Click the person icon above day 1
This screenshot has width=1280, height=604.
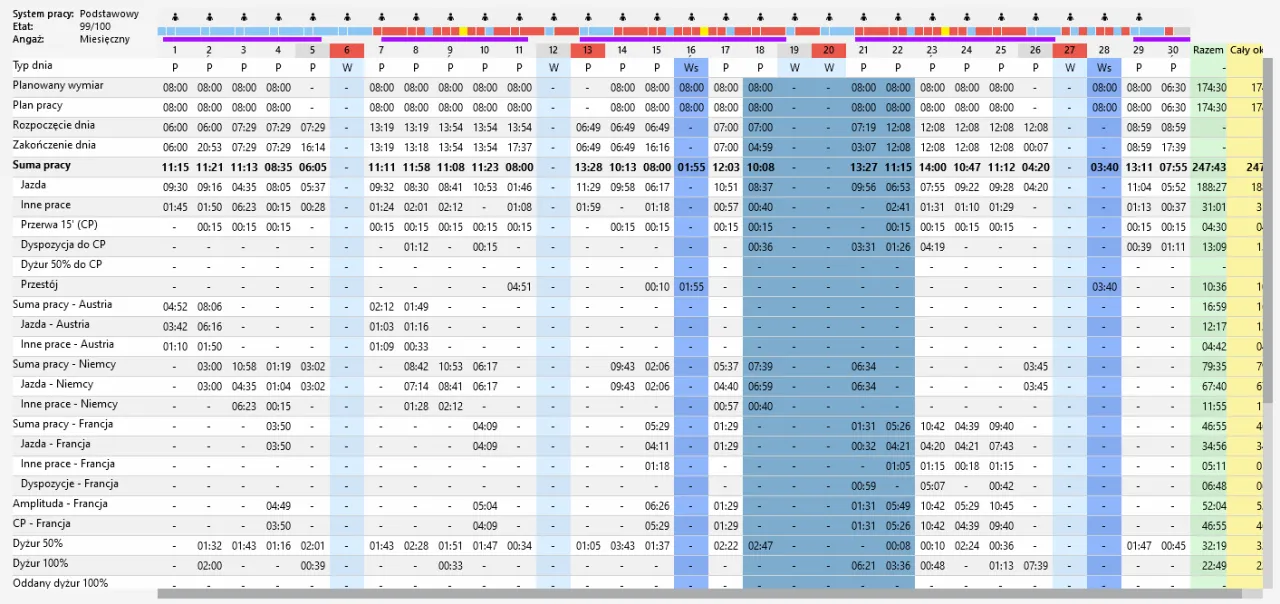coord(175,18)
